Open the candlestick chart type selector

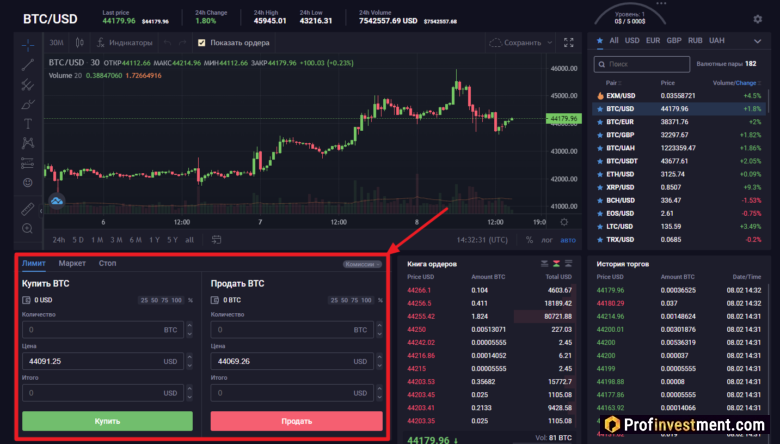tap(80, 43)
